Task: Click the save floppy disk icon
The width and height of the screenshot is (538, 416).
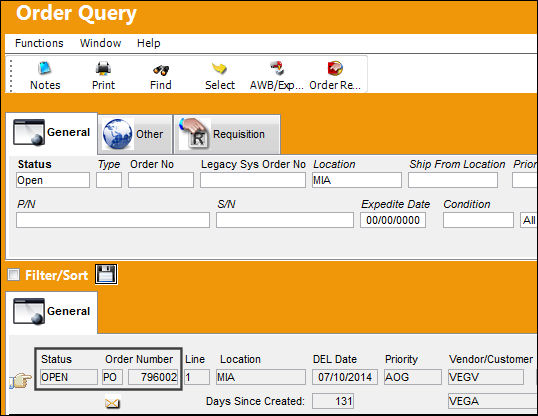Action: tap(106, 274)
